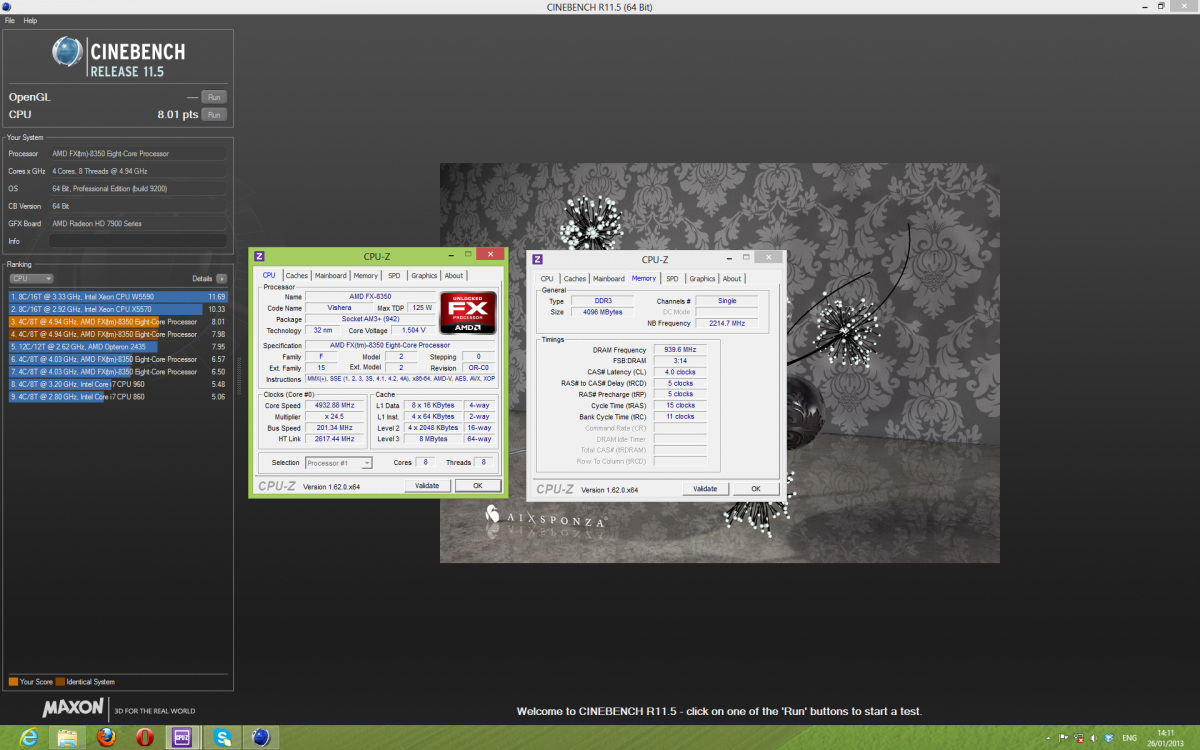Open the Help menu in Cinebench

[x=30, y=20]
